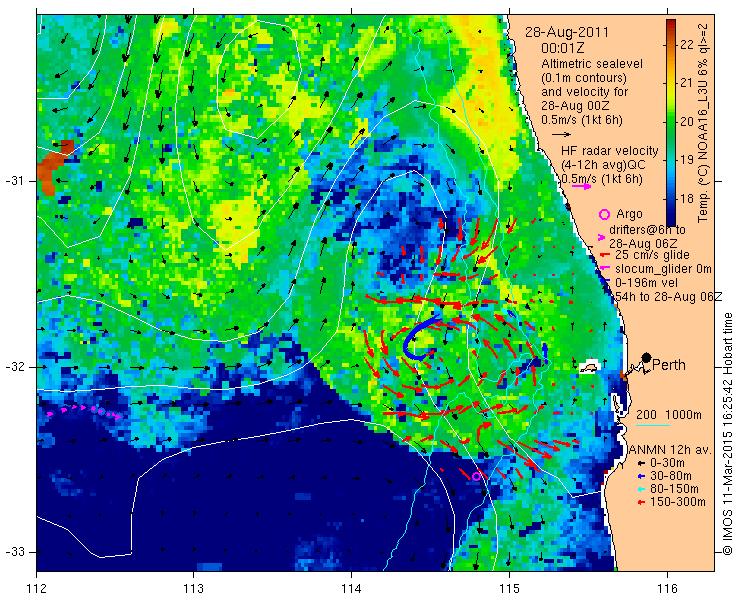Click the magenta Argo float circle on map

click(x=476, y=476)
